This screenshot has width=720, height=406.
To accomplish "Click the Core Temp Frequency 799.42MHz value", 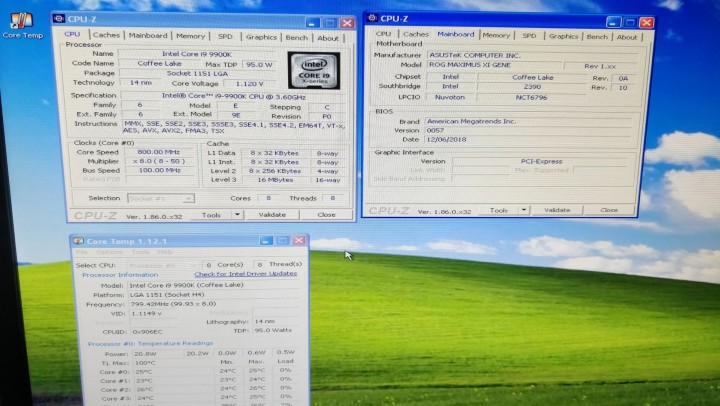I will pyautogui.click(x=173, y=304).
